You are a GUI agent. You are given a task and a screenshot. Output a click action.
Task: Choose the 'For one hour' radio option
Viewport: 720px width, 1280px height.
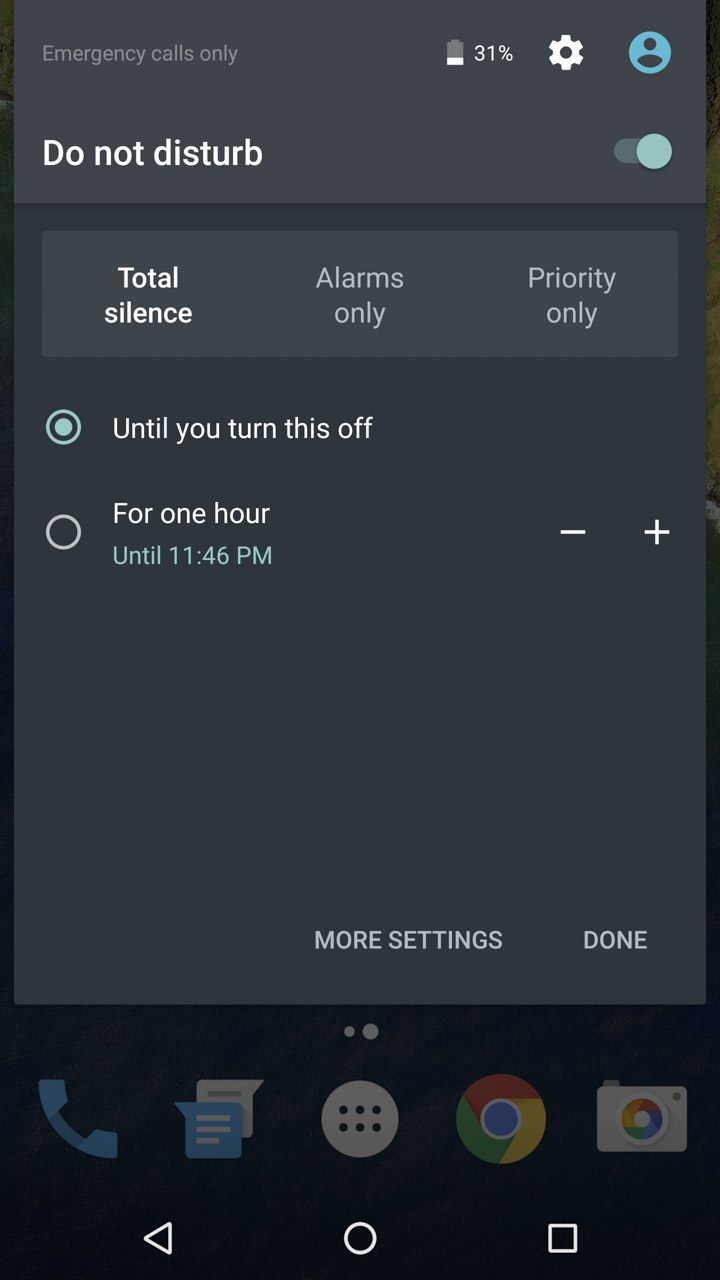63,532
